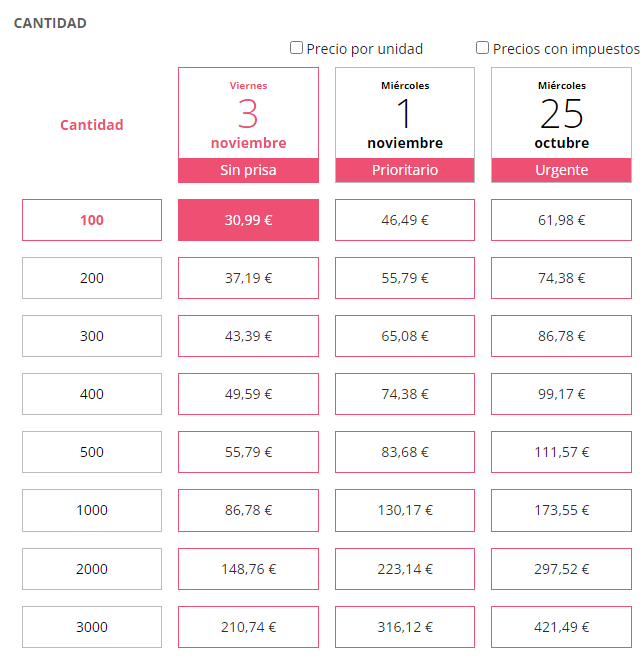Select the 316,12 € price
Image resolution: width=640 pixels, height=658 pixels.
coord(405,627)
